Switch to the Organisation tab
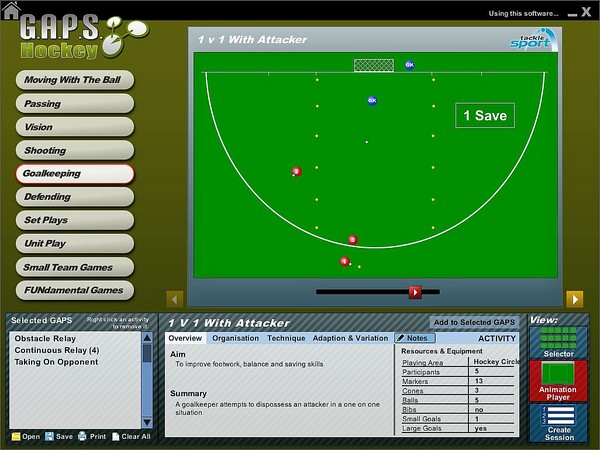 pyautogui.click(x=235, y=338)
